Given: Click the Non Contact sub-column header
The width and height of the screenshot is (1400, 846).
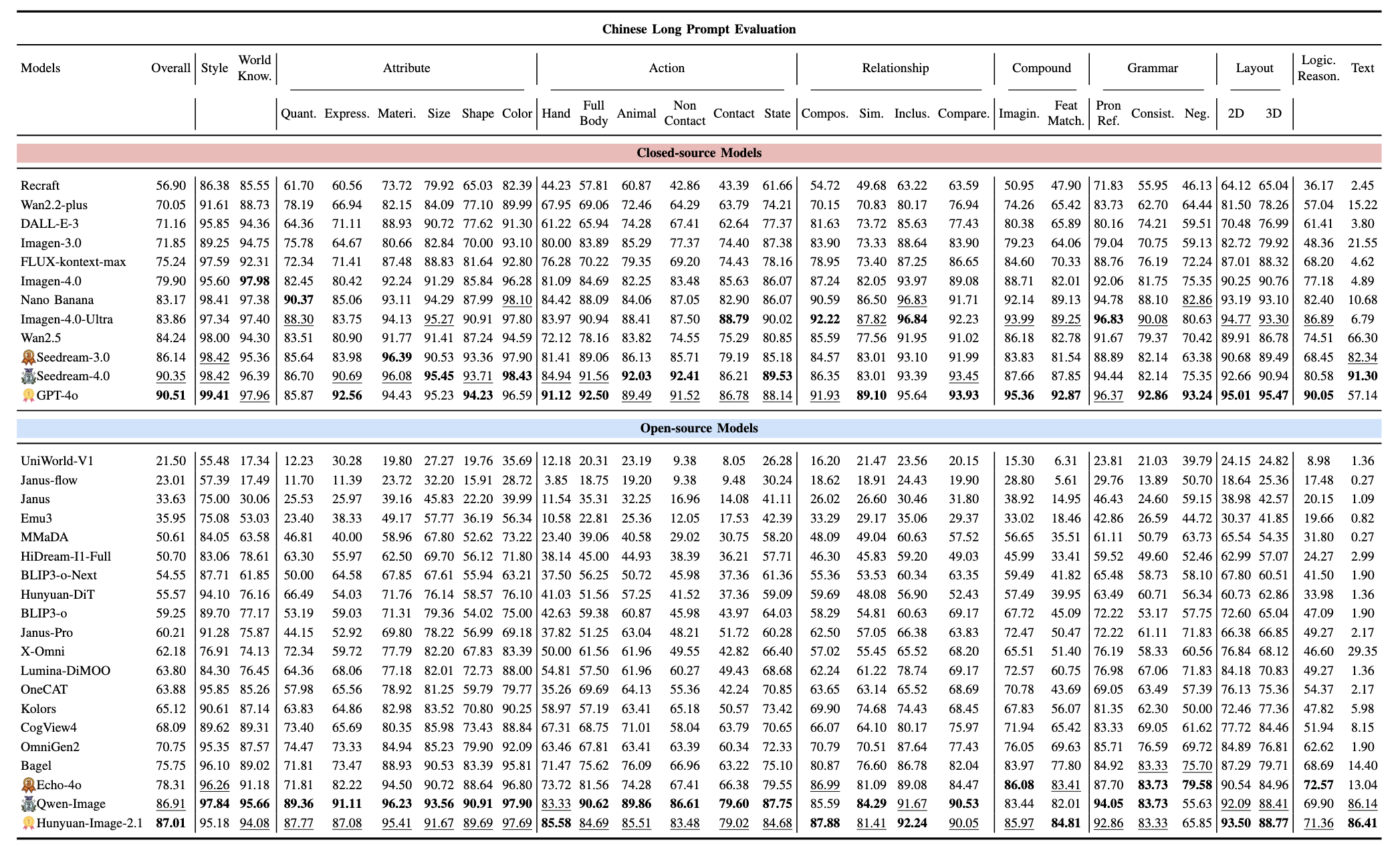Looking at the screenshot, I should click(684, 113).
